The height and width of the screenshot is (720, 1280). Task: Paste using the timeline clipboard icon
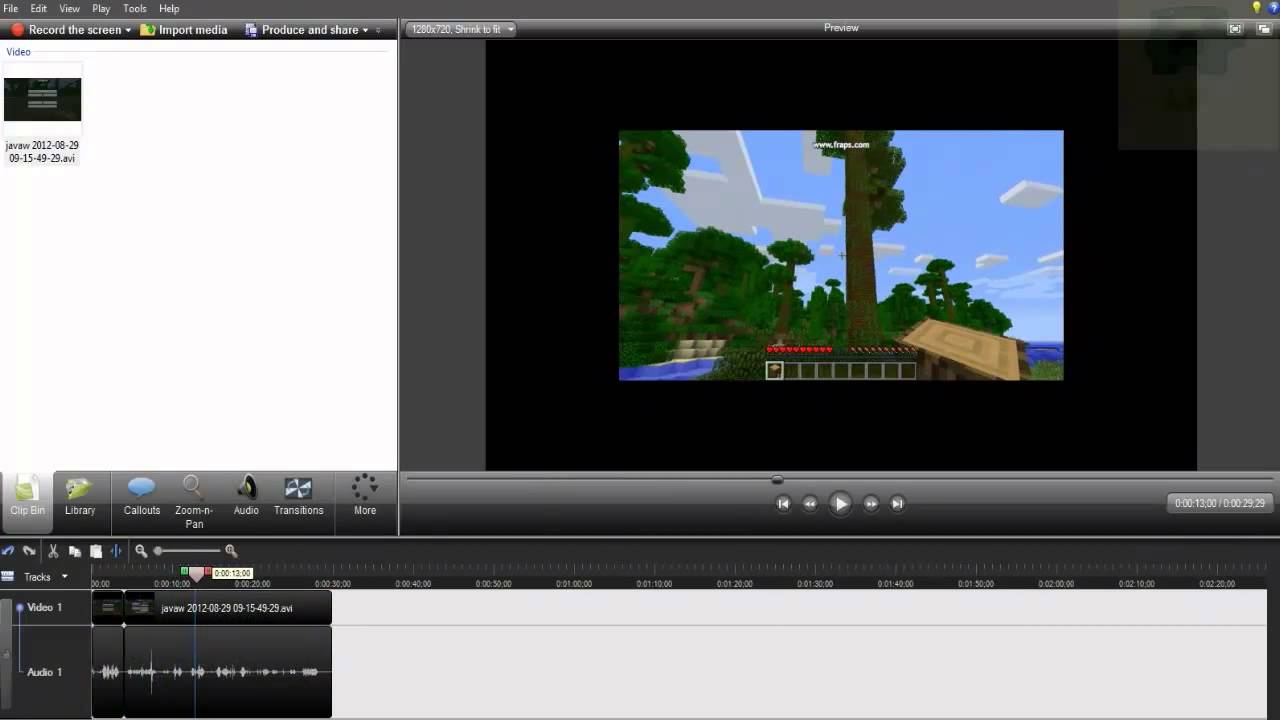pyautogui.click(x=96, y=551)
